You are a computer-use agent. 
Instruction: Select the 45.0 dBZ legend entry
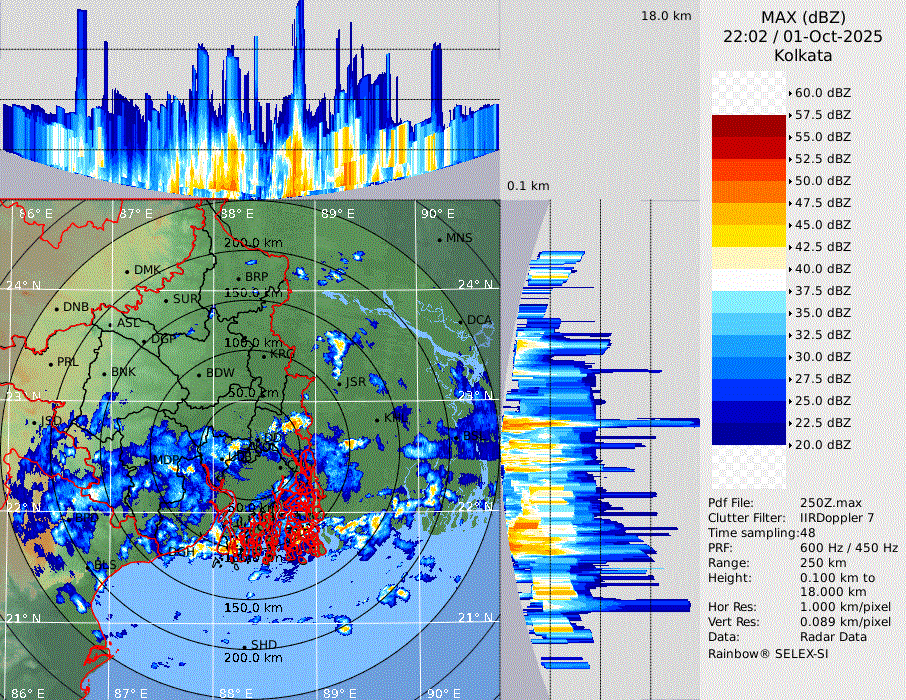pos(822,224)
